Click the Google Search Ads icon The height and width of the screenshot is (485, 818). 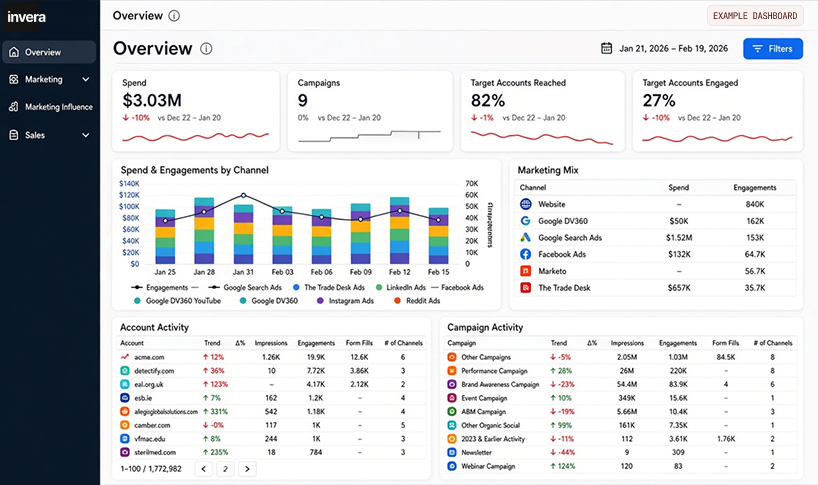click(x=526, y=238)
